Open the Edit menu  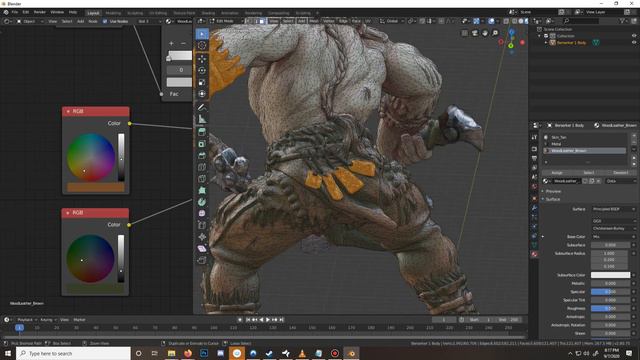(x=26, y=12)
